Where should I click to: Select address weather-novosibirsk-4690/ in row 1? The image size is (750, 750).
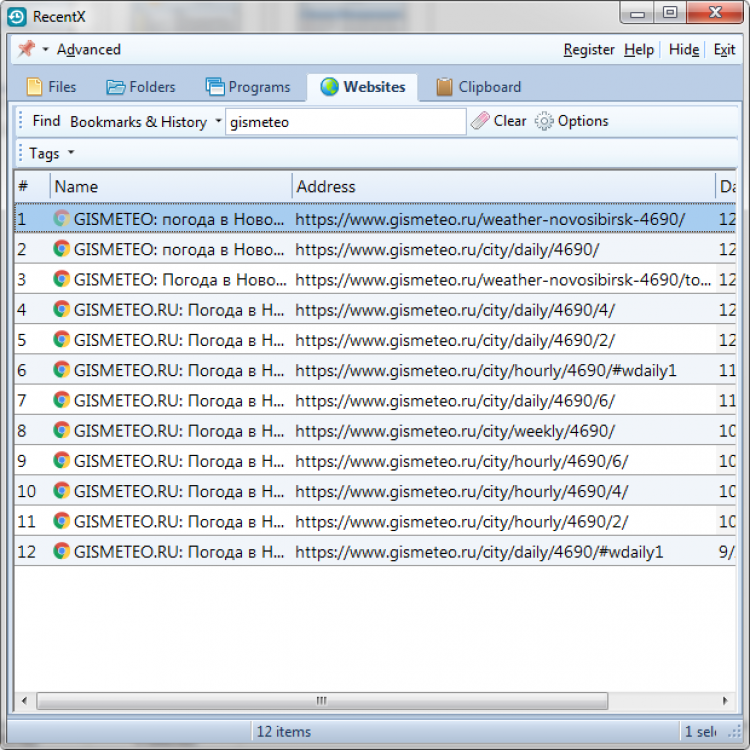[490, 219]
